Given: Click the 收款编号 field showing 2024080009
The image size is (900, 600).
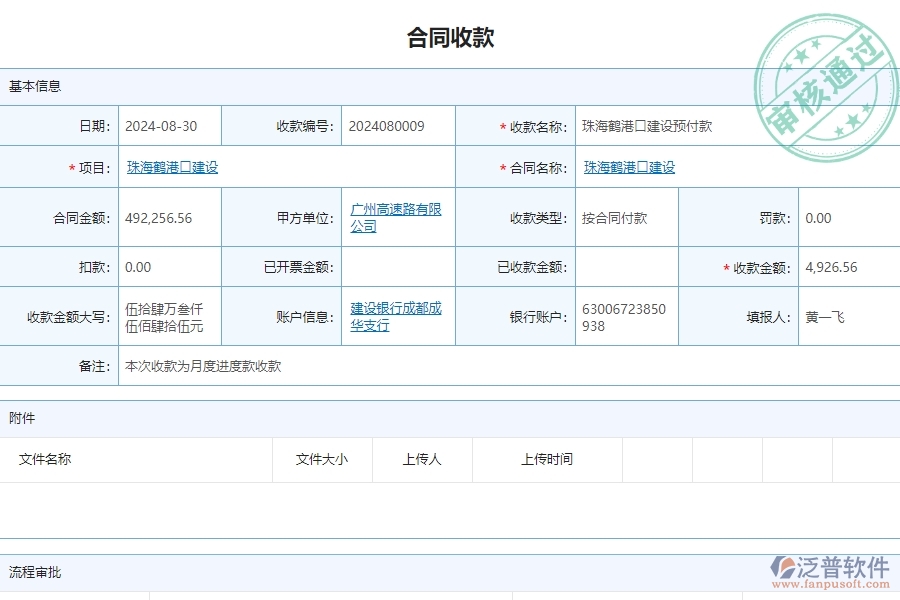Looking at the screenshot, I should click(x=388, y=126).
